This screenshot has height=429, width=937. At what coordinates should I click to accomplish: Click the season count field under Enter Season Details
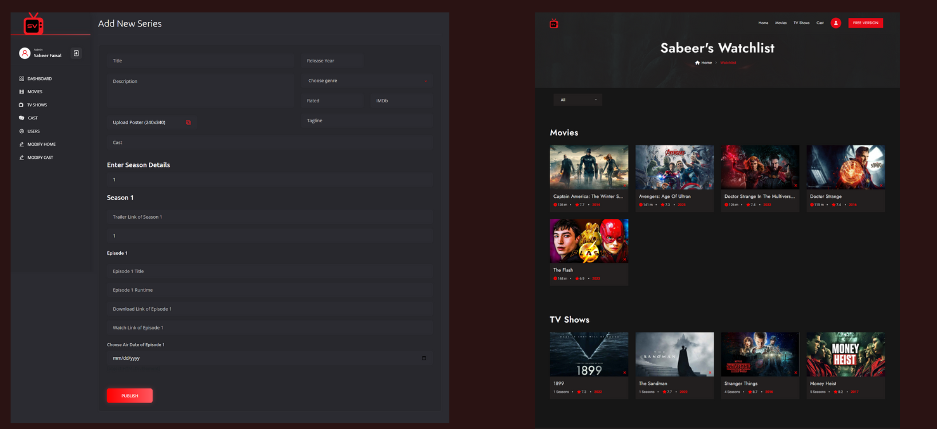tap(270, 180)
